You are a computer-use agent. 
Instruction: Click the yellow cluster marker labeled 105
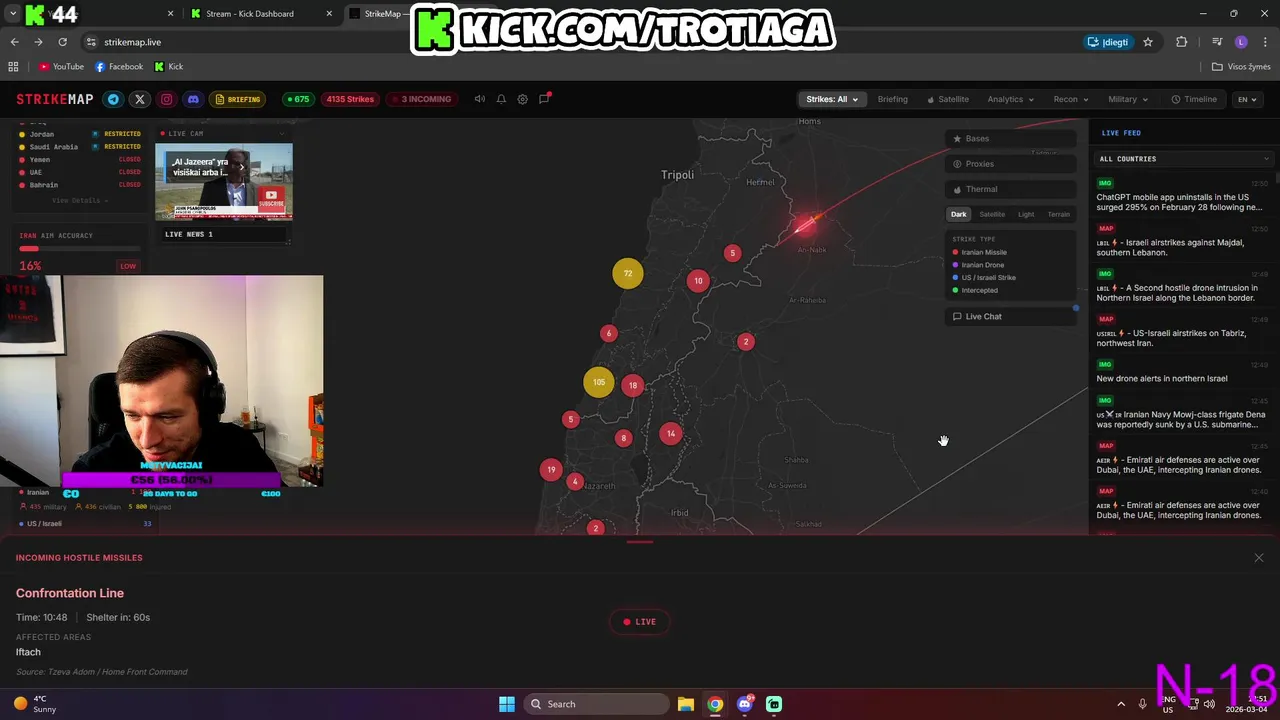pyautogui.click(x=598, y=382)
